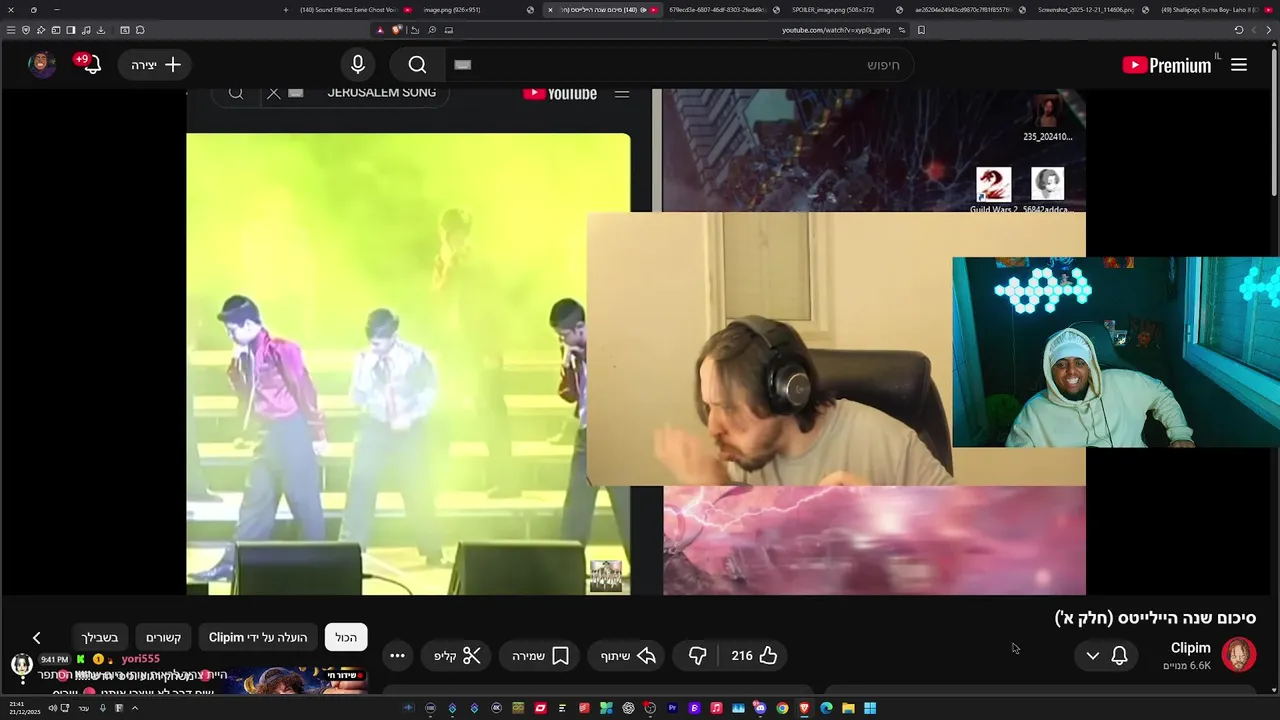Image resolution: width=1280 pixels, height=720 pixels.
Task: Click the youtube.com address bar URL
Action: [836, 30]
